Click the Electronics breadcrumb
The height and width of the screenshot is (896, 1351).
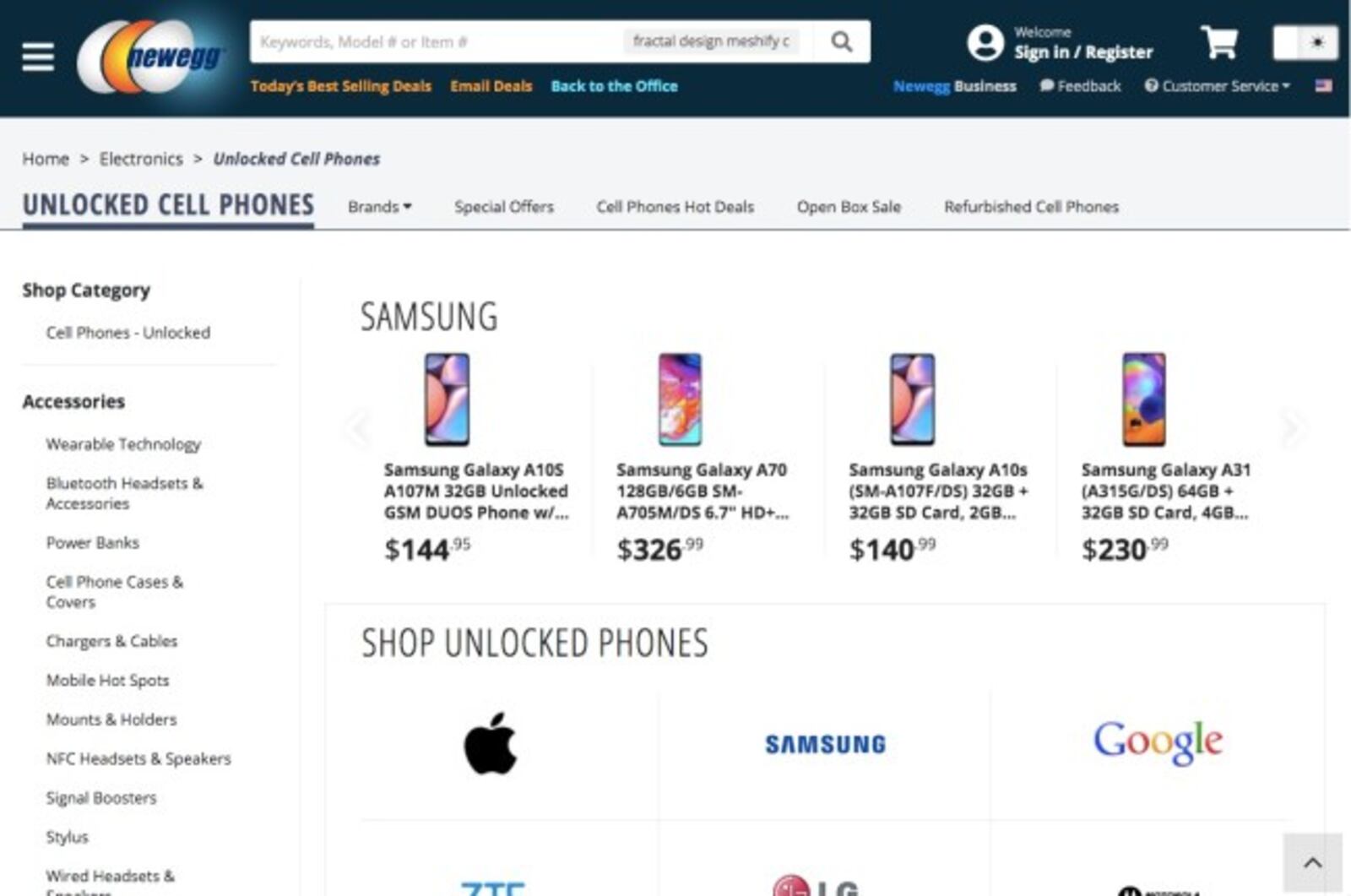141,159
